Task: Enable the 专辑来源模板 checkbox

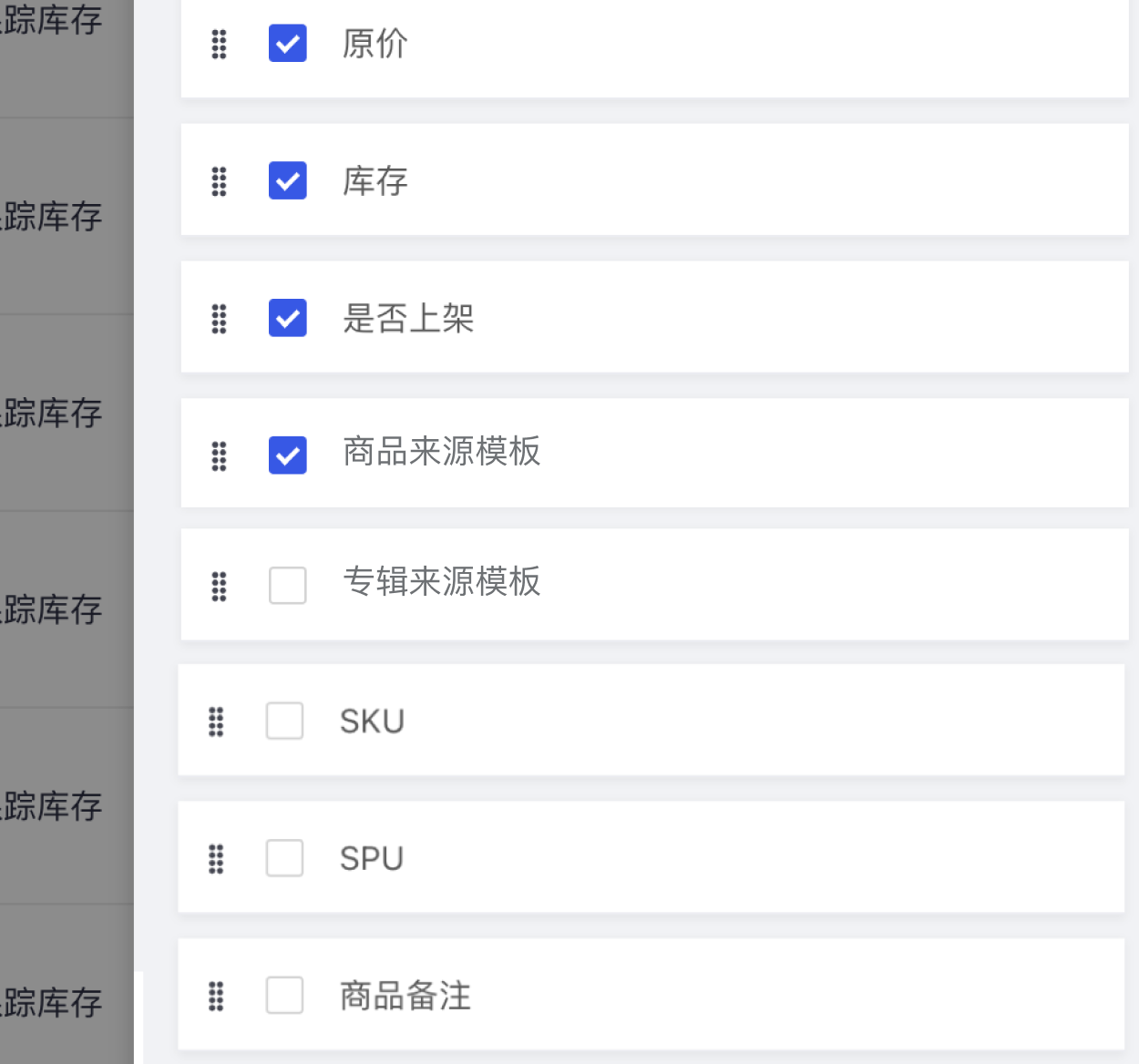Action: pyautogui.click(x=288, y=585)
